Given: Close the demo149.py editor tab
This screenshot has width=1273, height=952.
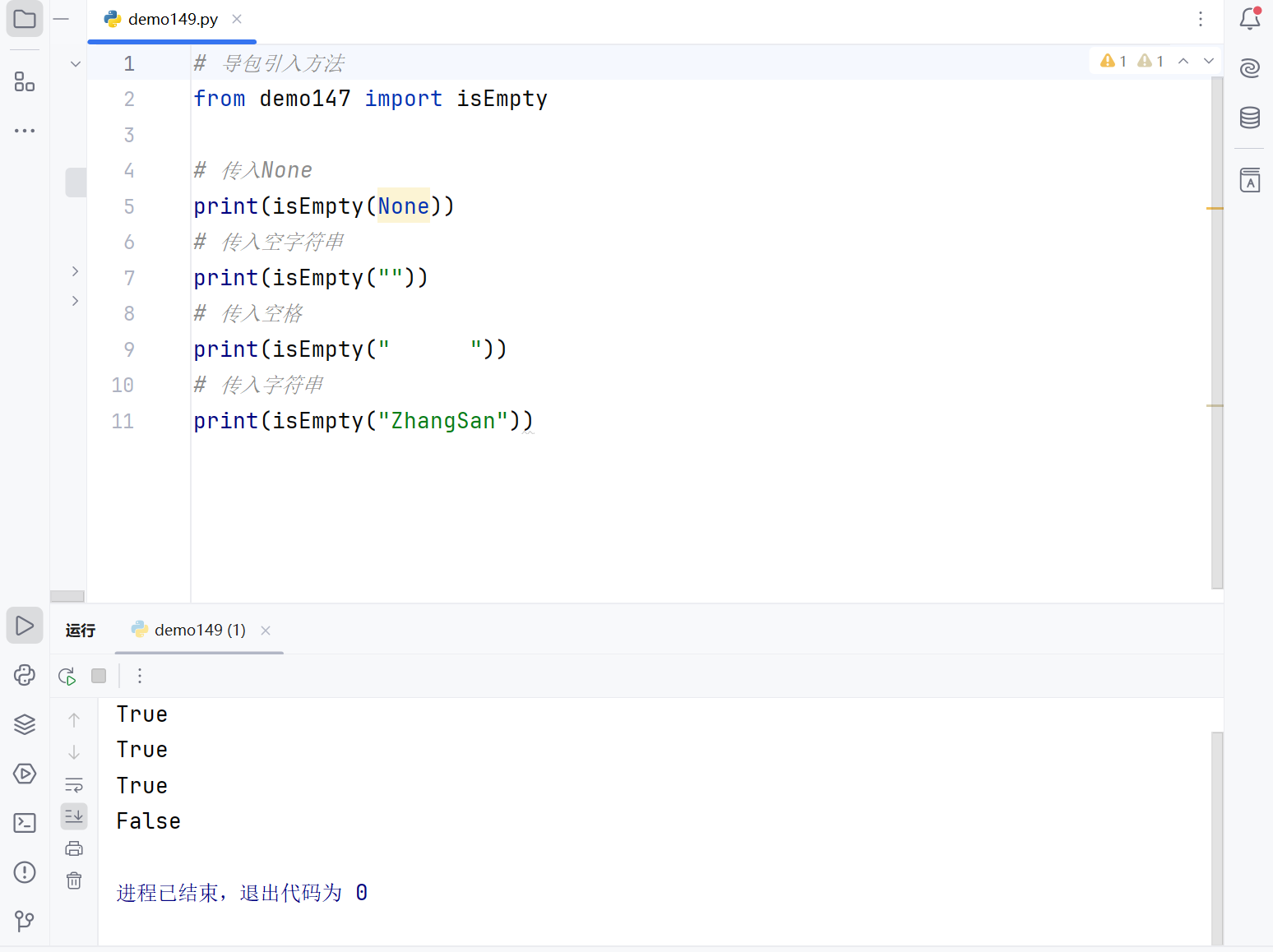Looking at the screenshot, I should point(237,19).
